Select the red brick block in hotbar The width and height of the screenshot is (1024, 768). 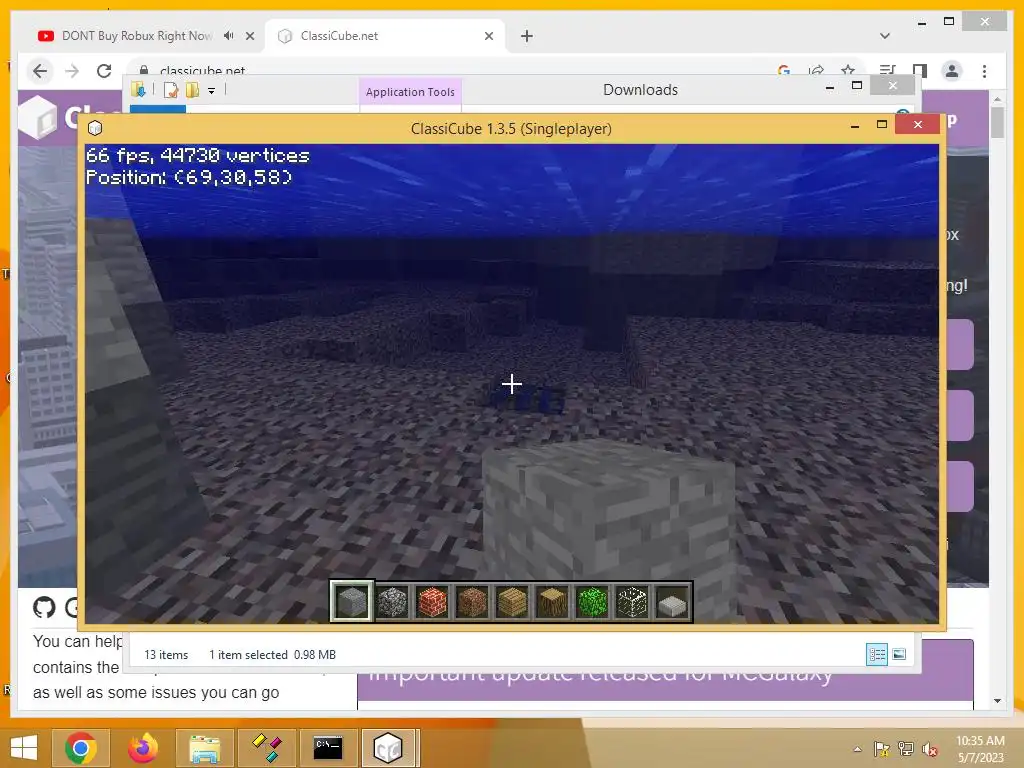432,601
